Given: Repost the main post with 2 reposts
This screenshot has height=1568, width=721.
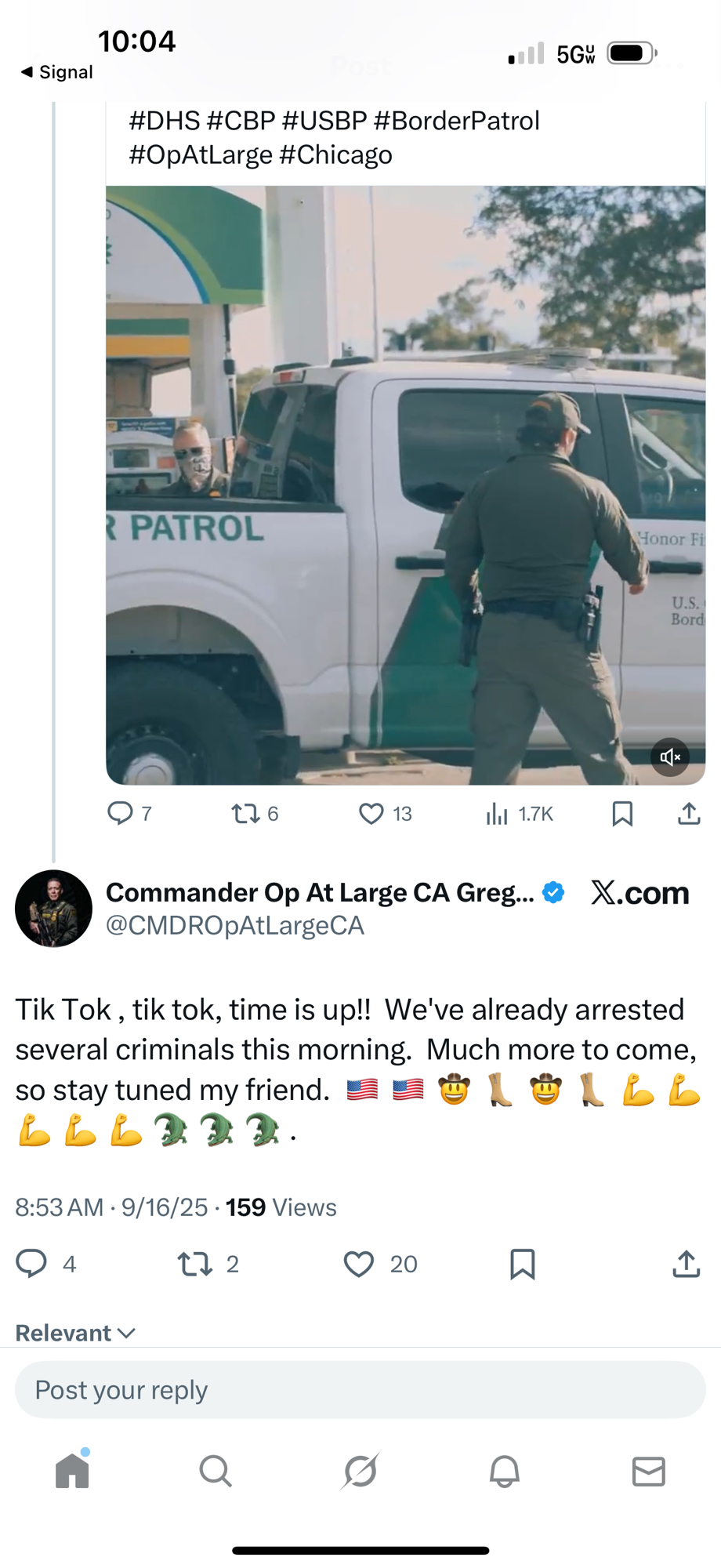Looking at the screenshot, I should click(195, 1264).
